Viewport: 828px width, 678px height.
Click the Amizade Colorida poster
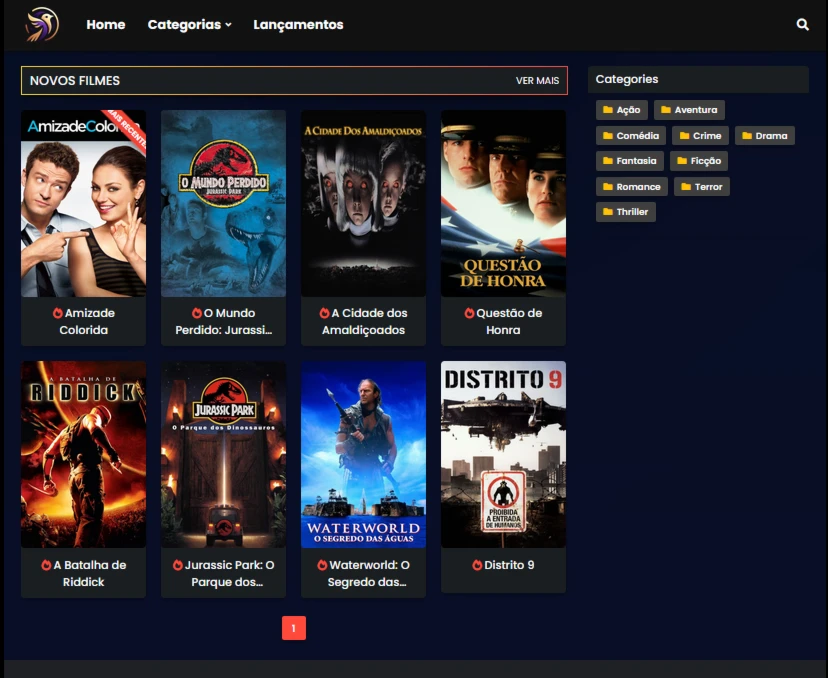click(83, 203)
